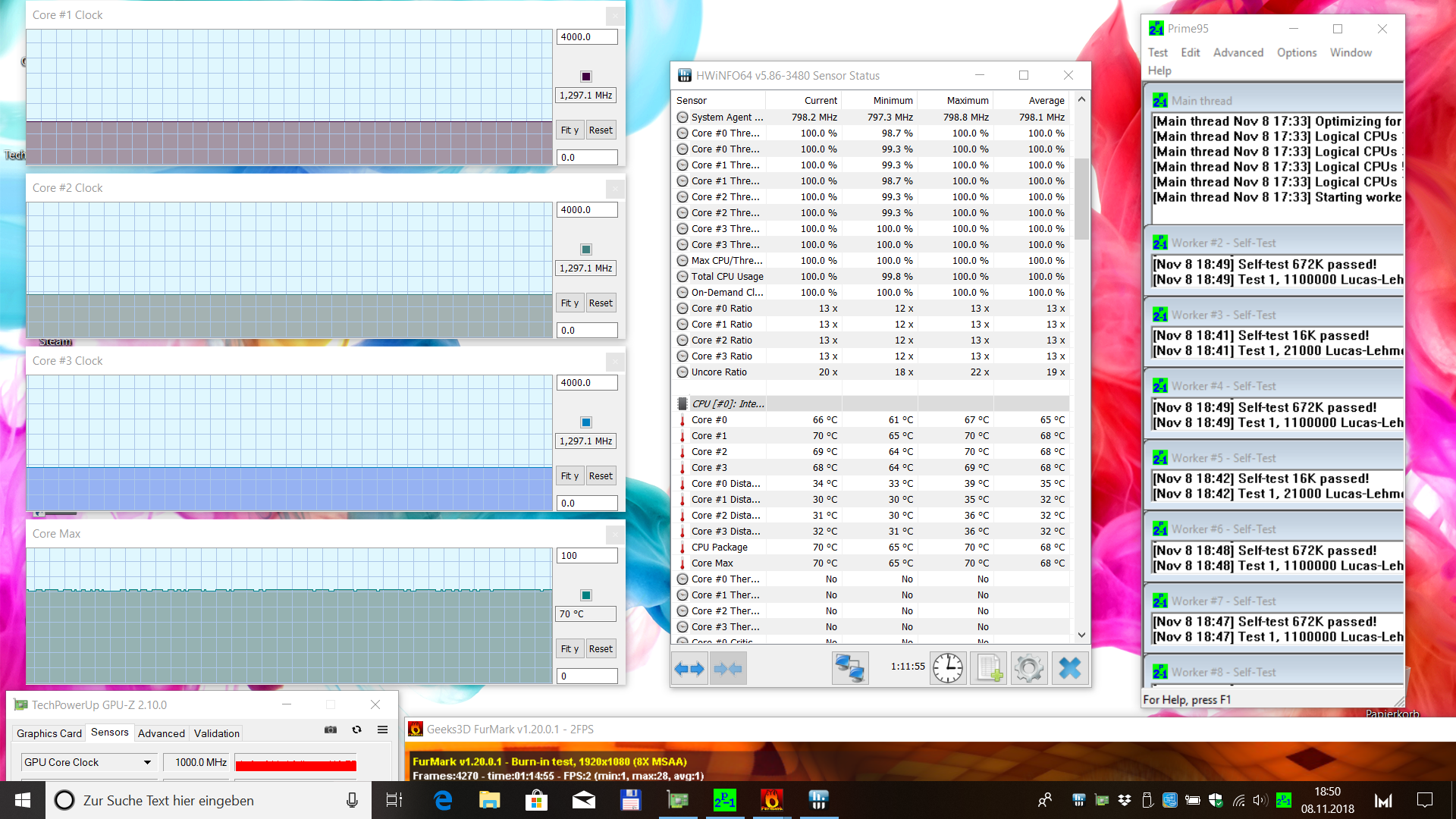Close sensors with the blue X icon
Viewport: 1456px width, 819px height.
[x=1069, y=668]
